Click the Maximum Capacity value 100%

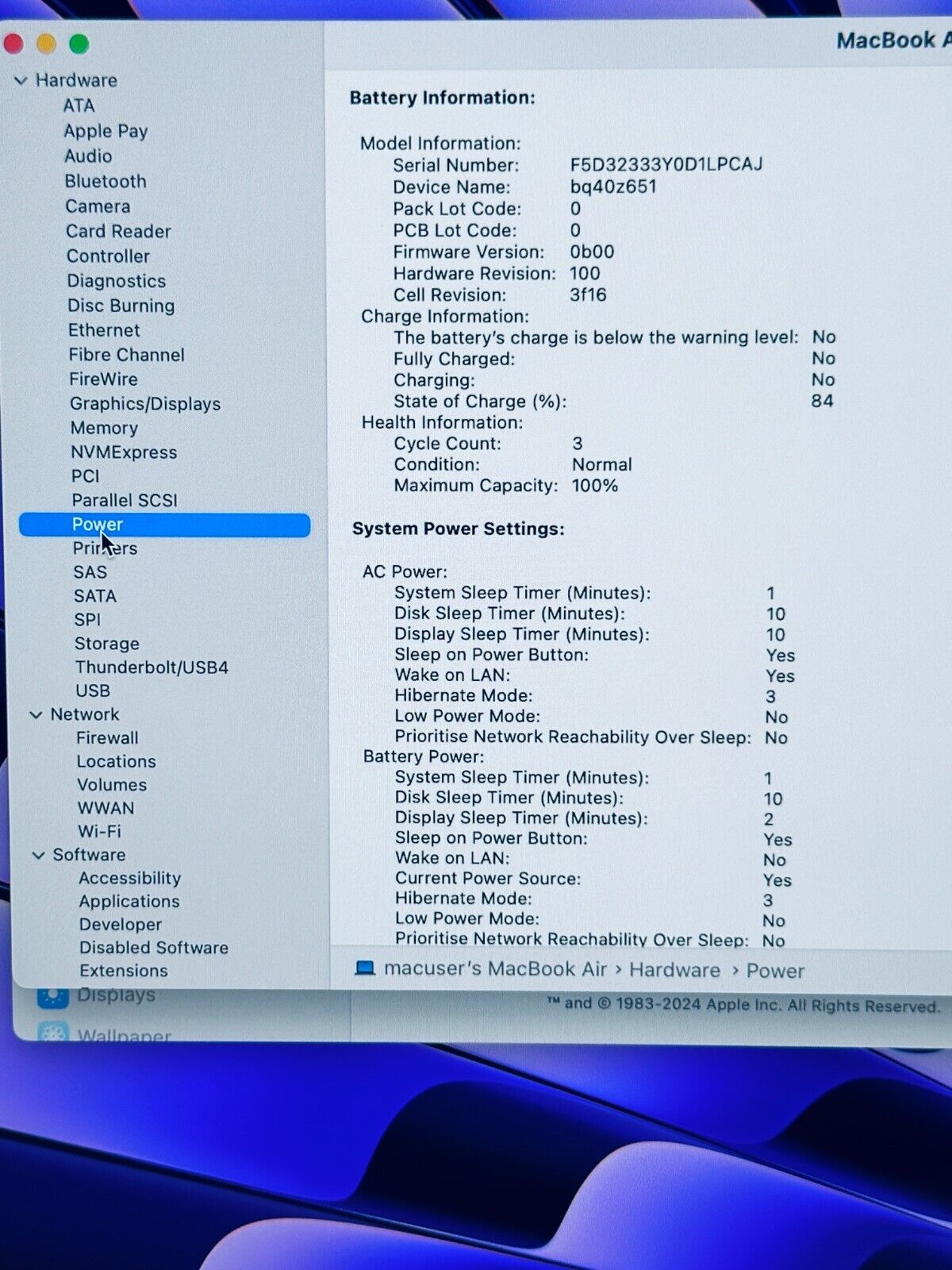point(595,486)
